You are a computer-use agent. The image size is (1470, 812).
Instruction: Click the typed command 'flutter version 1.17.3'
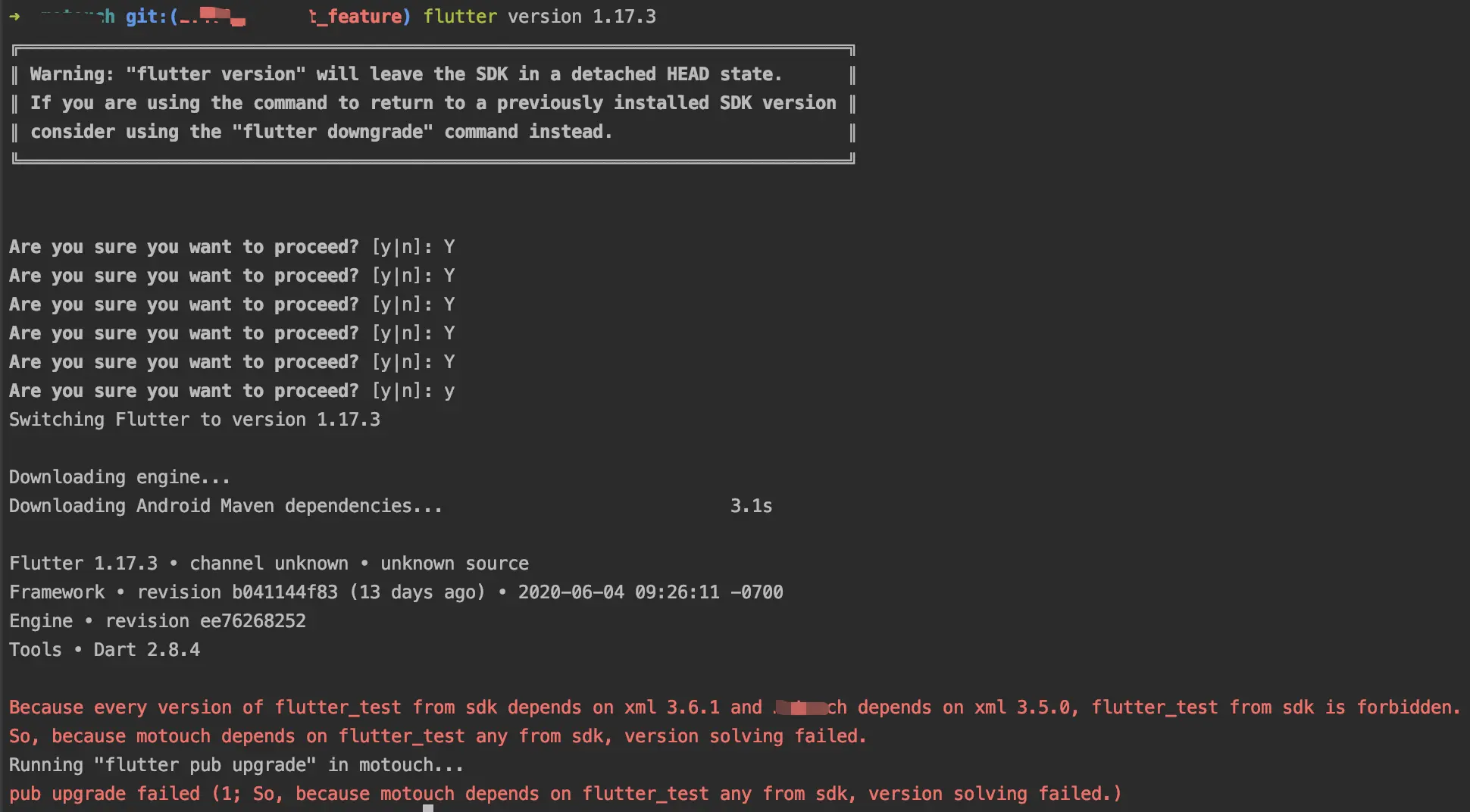540,16
